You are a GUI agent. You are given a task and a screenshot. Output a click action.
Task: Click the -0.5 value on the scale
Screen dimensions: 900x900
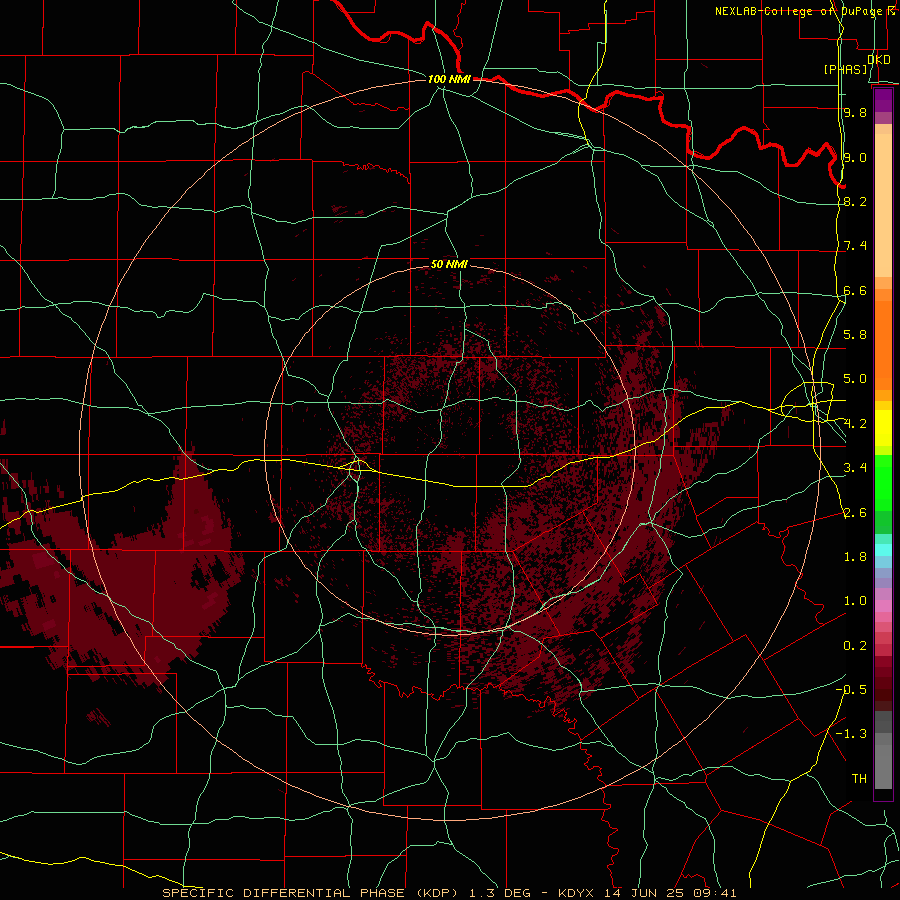point(851,690)
